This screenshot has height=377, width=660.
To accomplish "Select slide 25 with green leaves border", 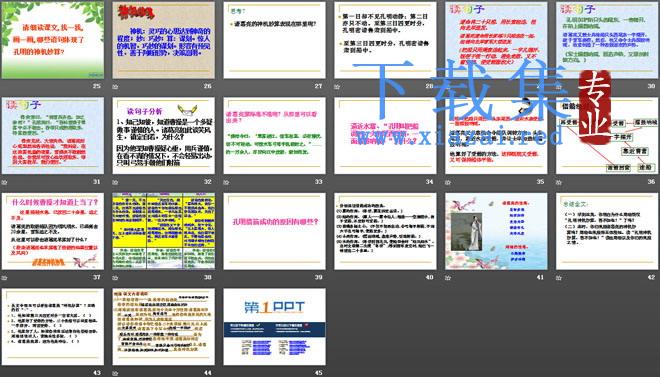I will click(53, 40).
